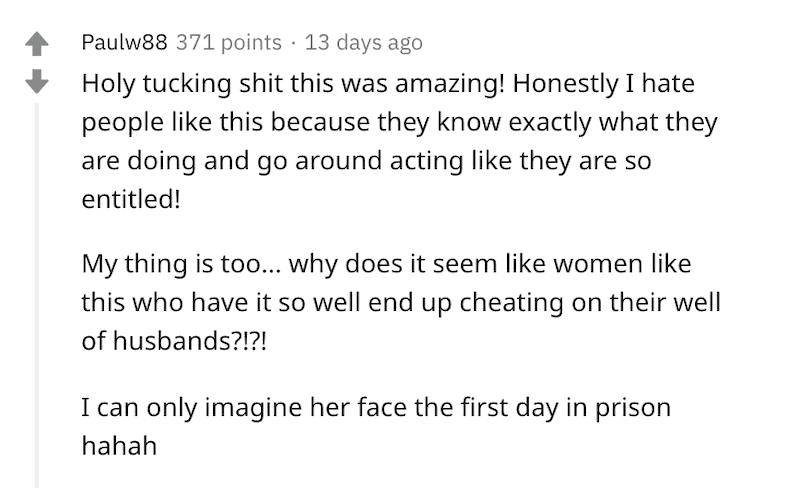800x488 pixels.
Task: Click the word 'around' in the third line
Action: point(338,161)
